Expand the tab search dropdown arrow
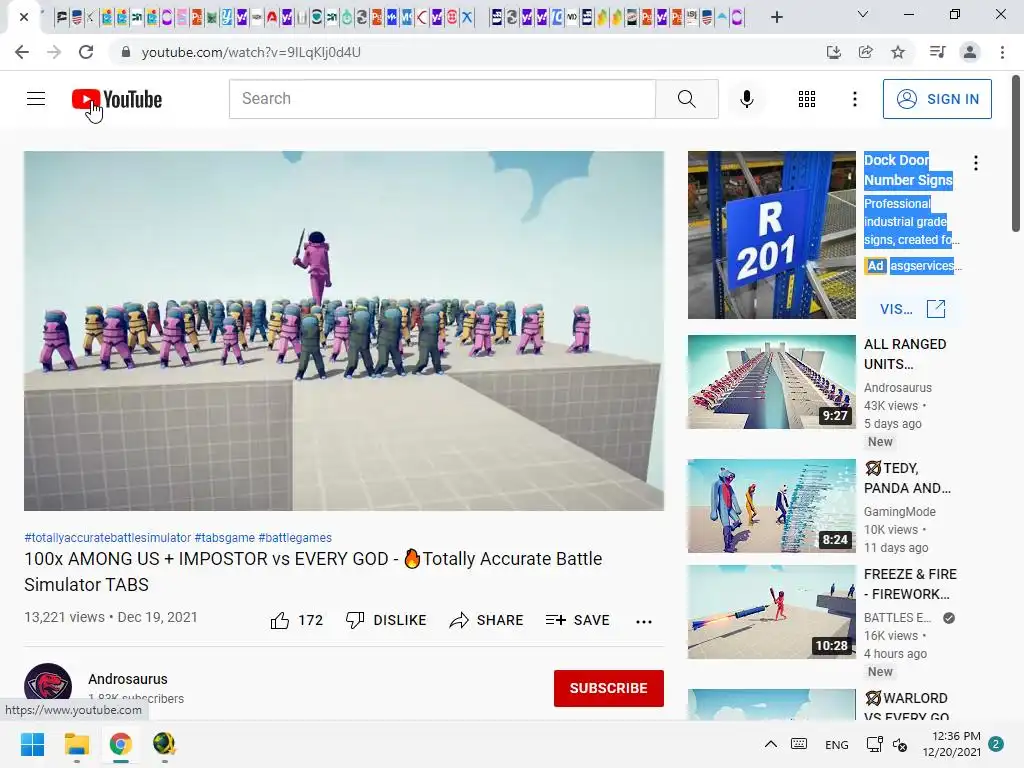 [x=862, y=14]
